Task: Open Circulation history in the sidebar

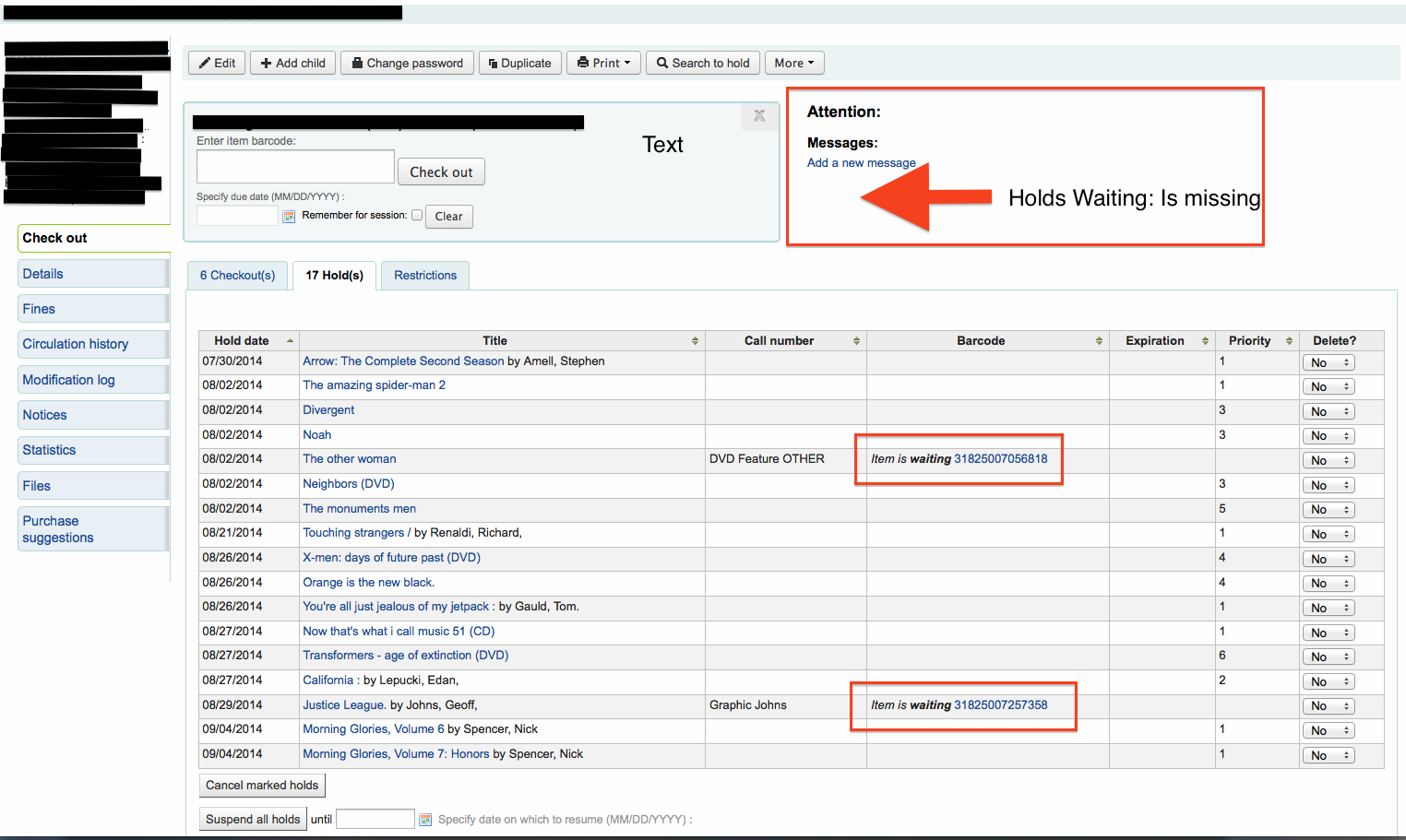Action: pos(76,344)
